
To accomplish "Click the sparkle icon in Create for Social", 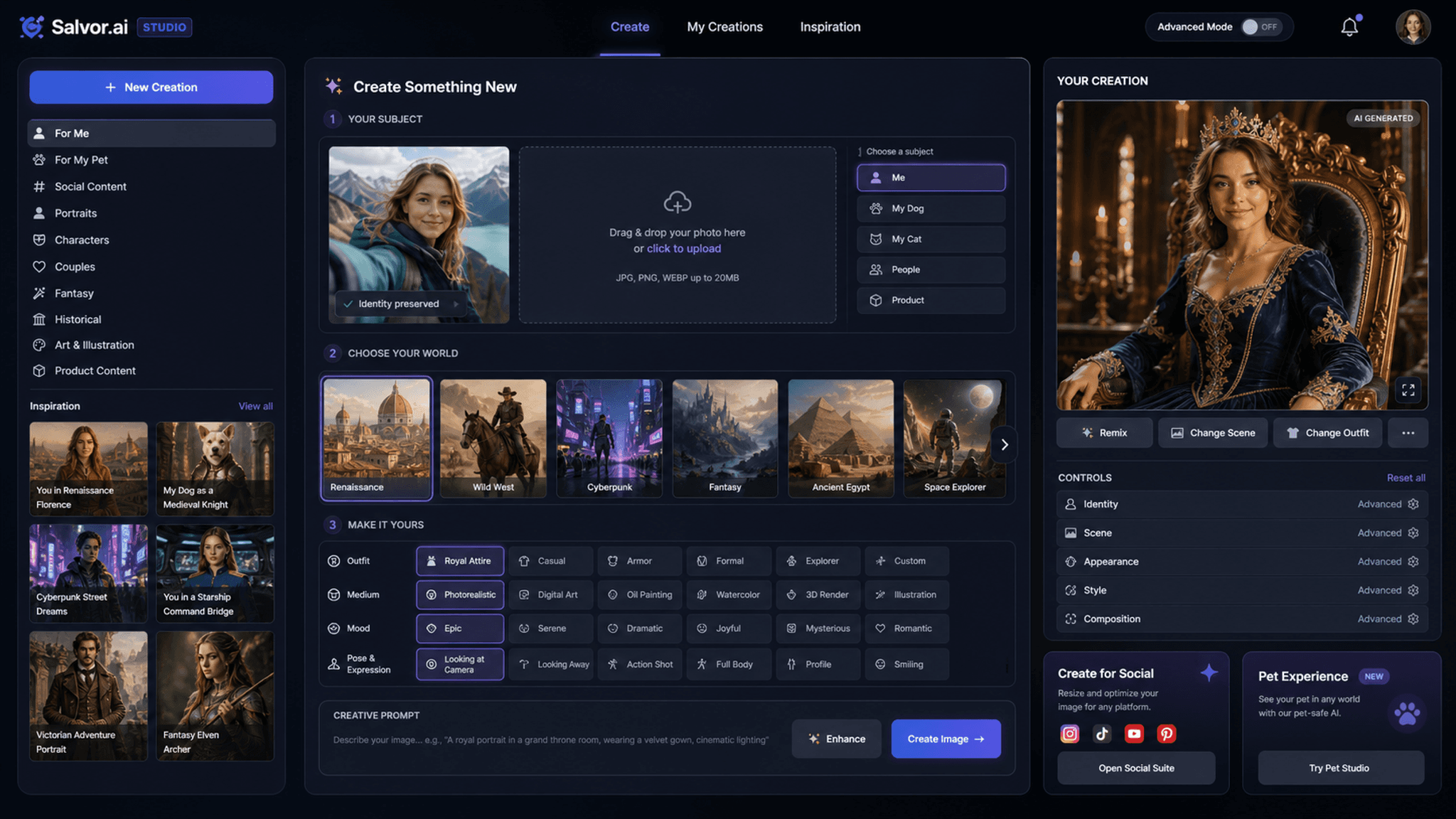I will coord(1209,673).
